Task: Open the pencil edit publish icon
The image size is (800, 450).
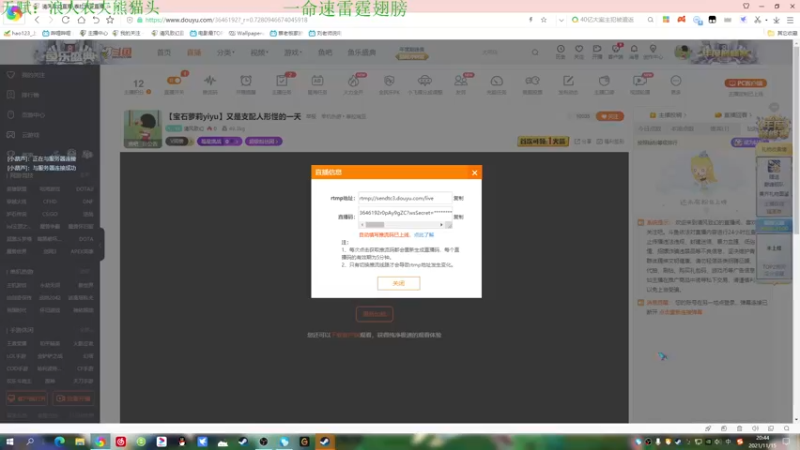Action: (x=568, y=81)
